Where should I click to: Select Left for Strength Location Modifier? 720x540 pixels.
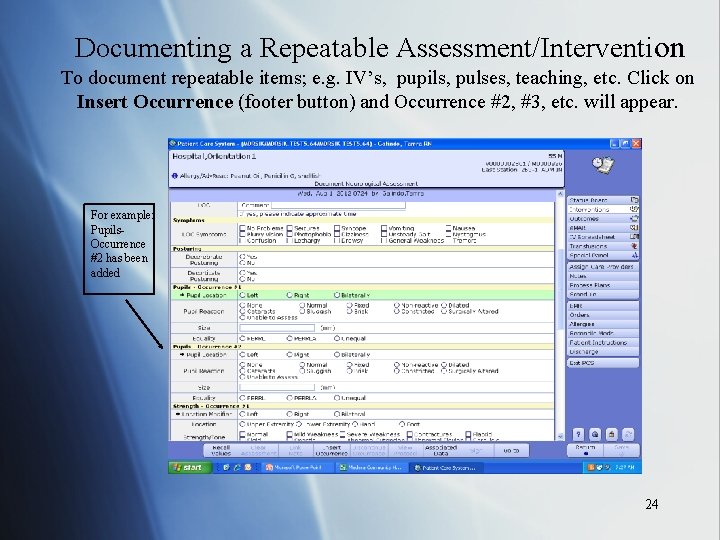pos(242,414)
